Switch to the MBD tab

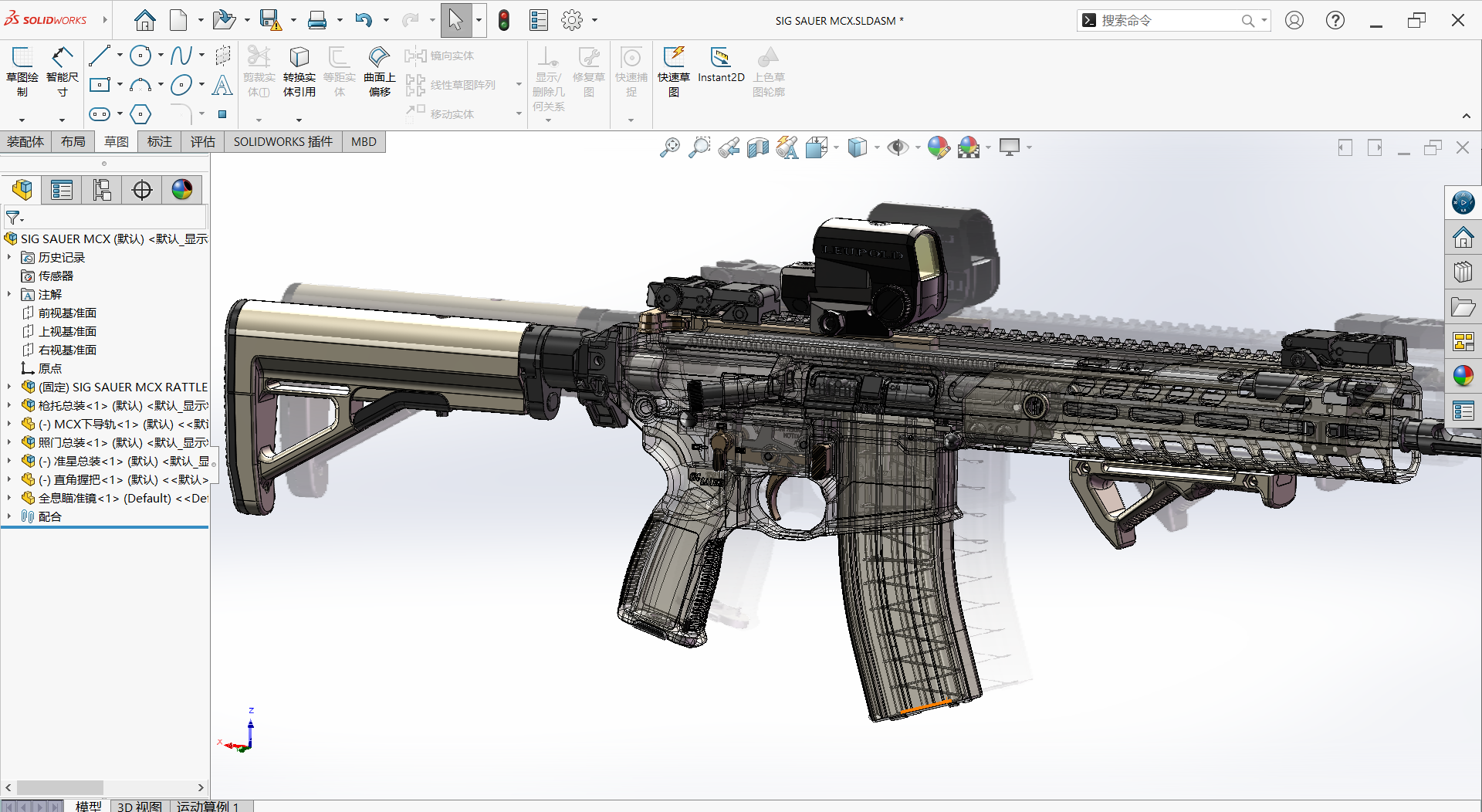[x=364, y=142]
